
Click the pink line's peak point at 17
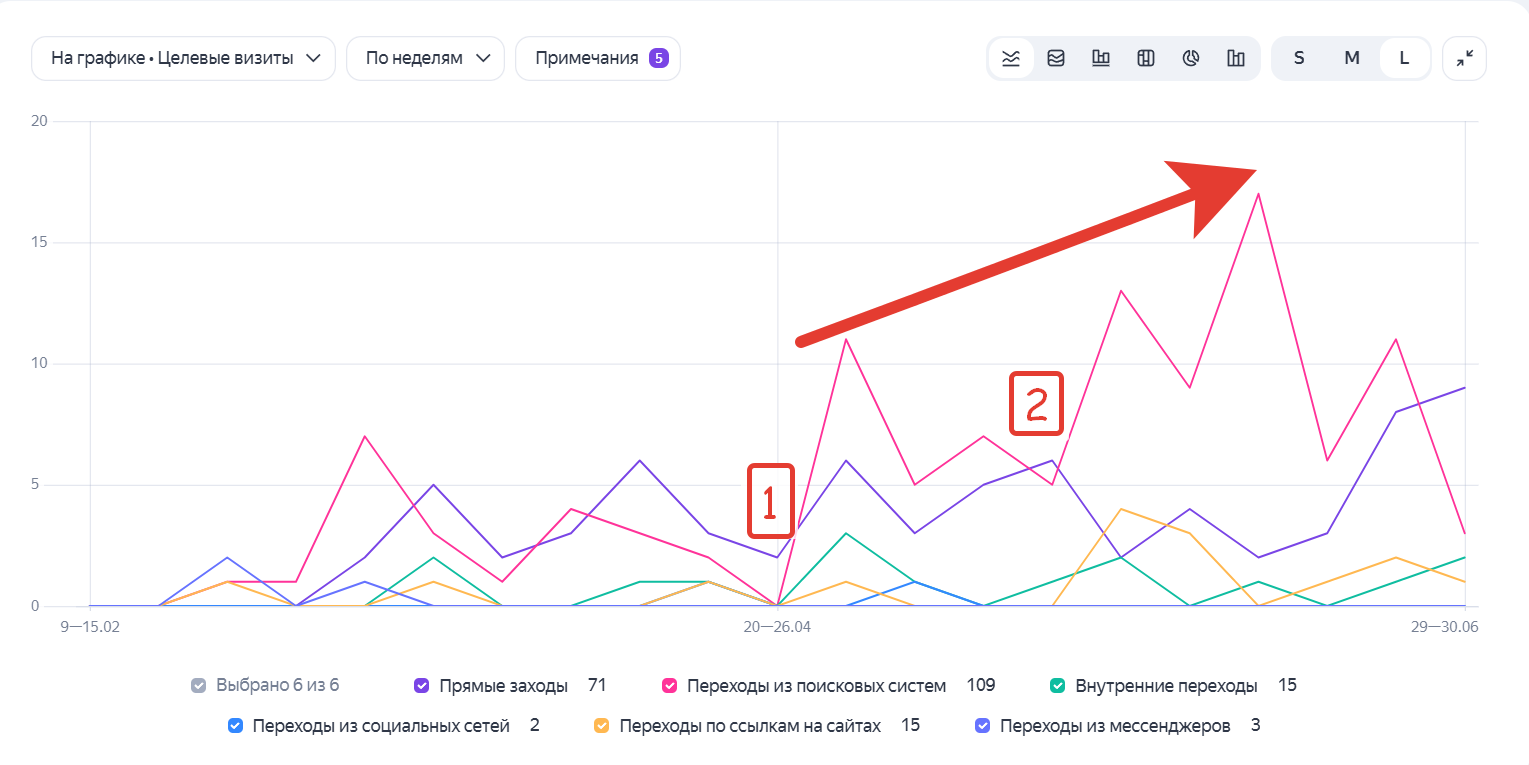(1258, 194)
